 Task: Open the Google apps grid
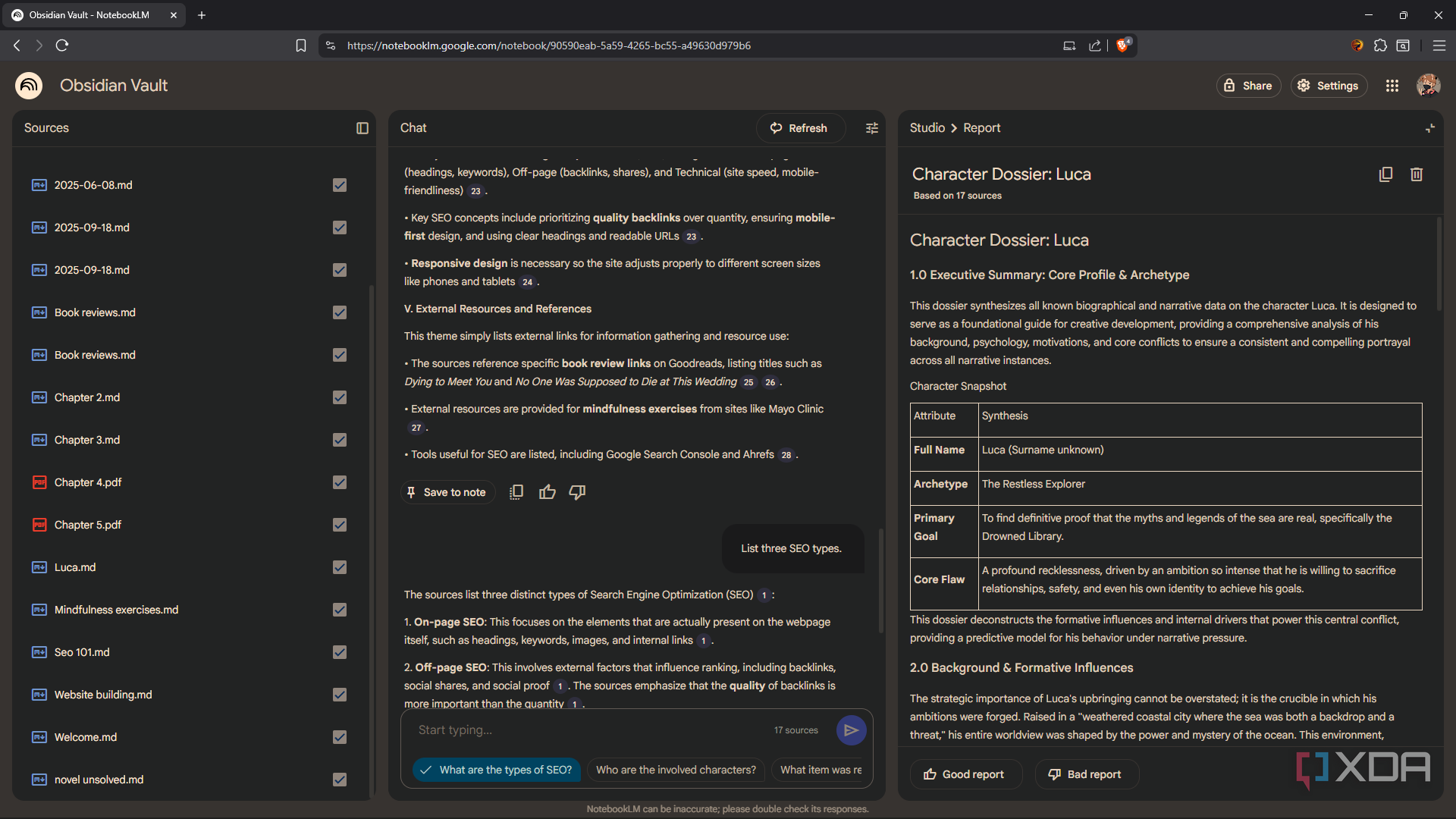point(1392,86)
